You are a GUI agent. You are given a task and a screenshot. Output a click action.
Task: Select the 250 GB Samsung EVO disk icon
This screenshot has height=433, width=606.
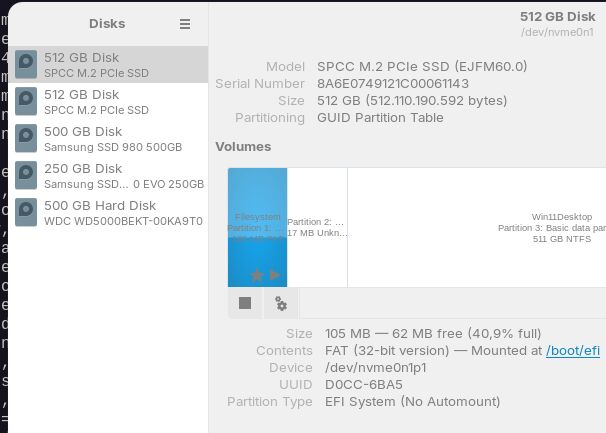coord(26,176)
